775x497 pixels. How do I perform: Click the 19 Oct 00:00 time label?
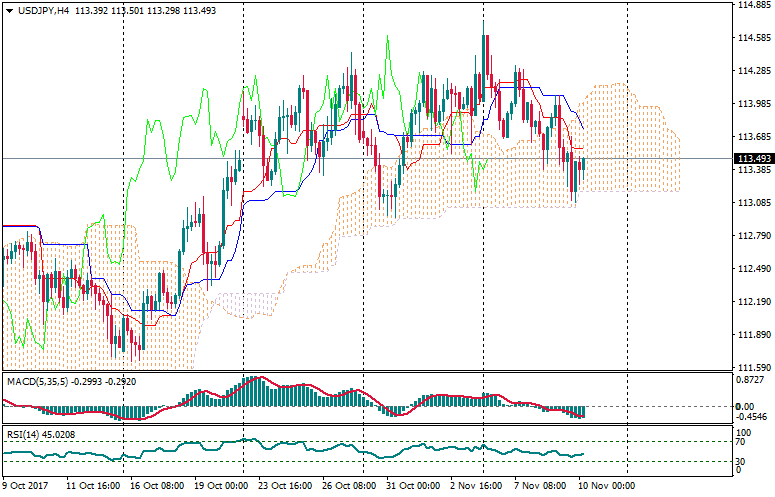coord(222,485)
